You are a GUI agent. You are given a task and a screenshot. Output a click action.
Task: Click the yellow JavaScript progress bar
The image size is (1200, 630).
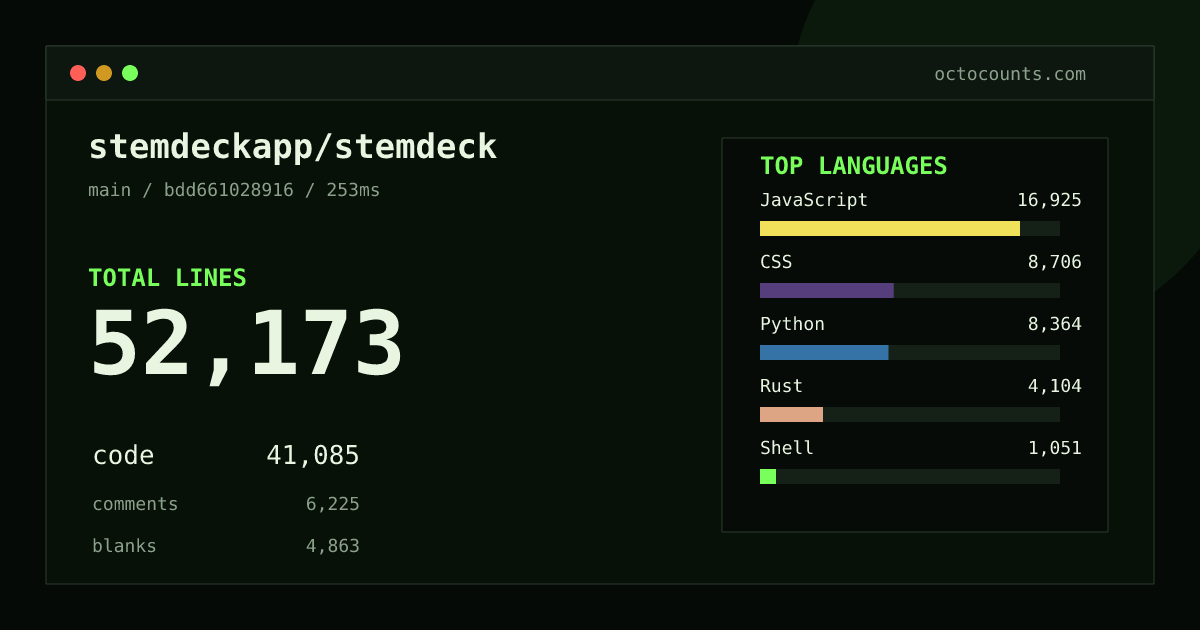[x=890, y=228]
